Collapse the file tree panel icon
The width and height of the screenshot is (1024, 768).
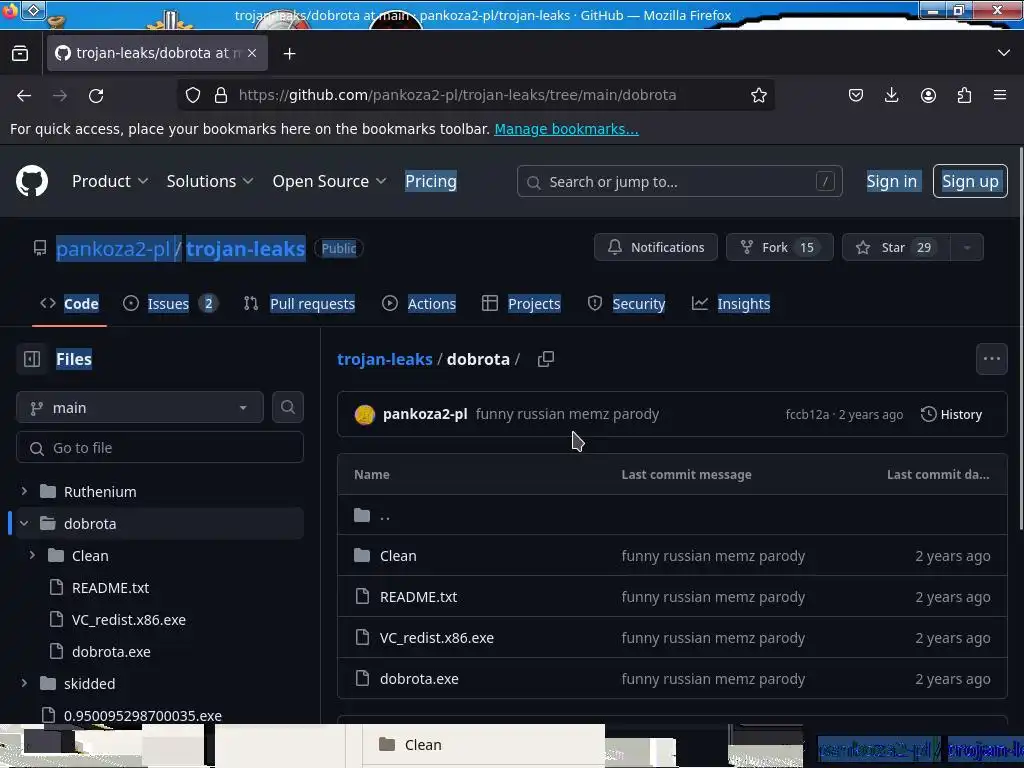pos(32,359)
